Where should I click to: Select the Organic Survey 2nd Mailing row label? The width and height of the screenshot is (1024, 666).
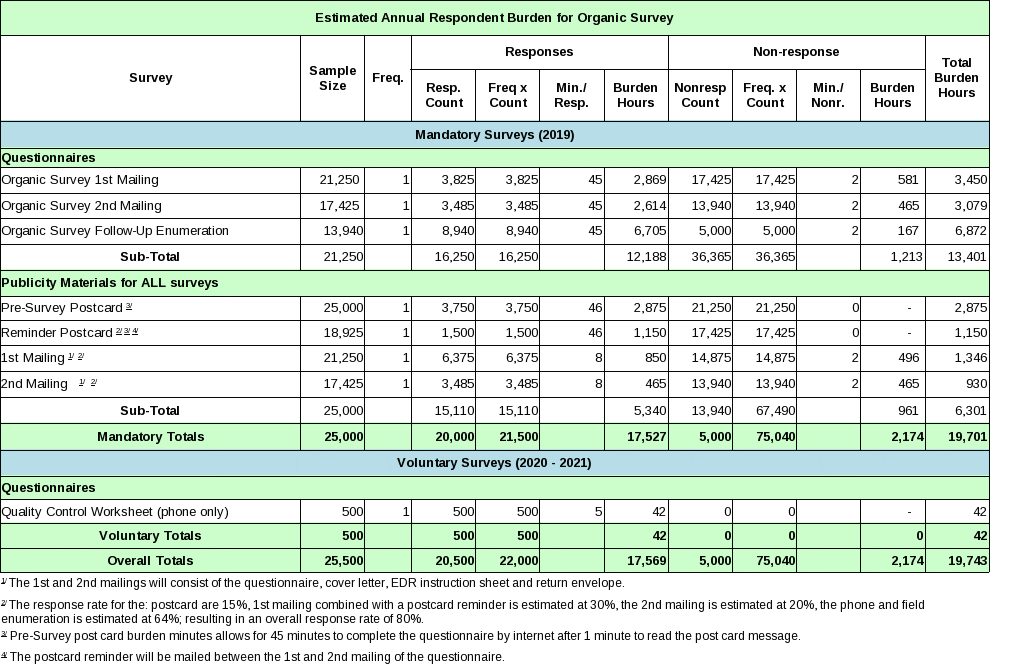82,206
